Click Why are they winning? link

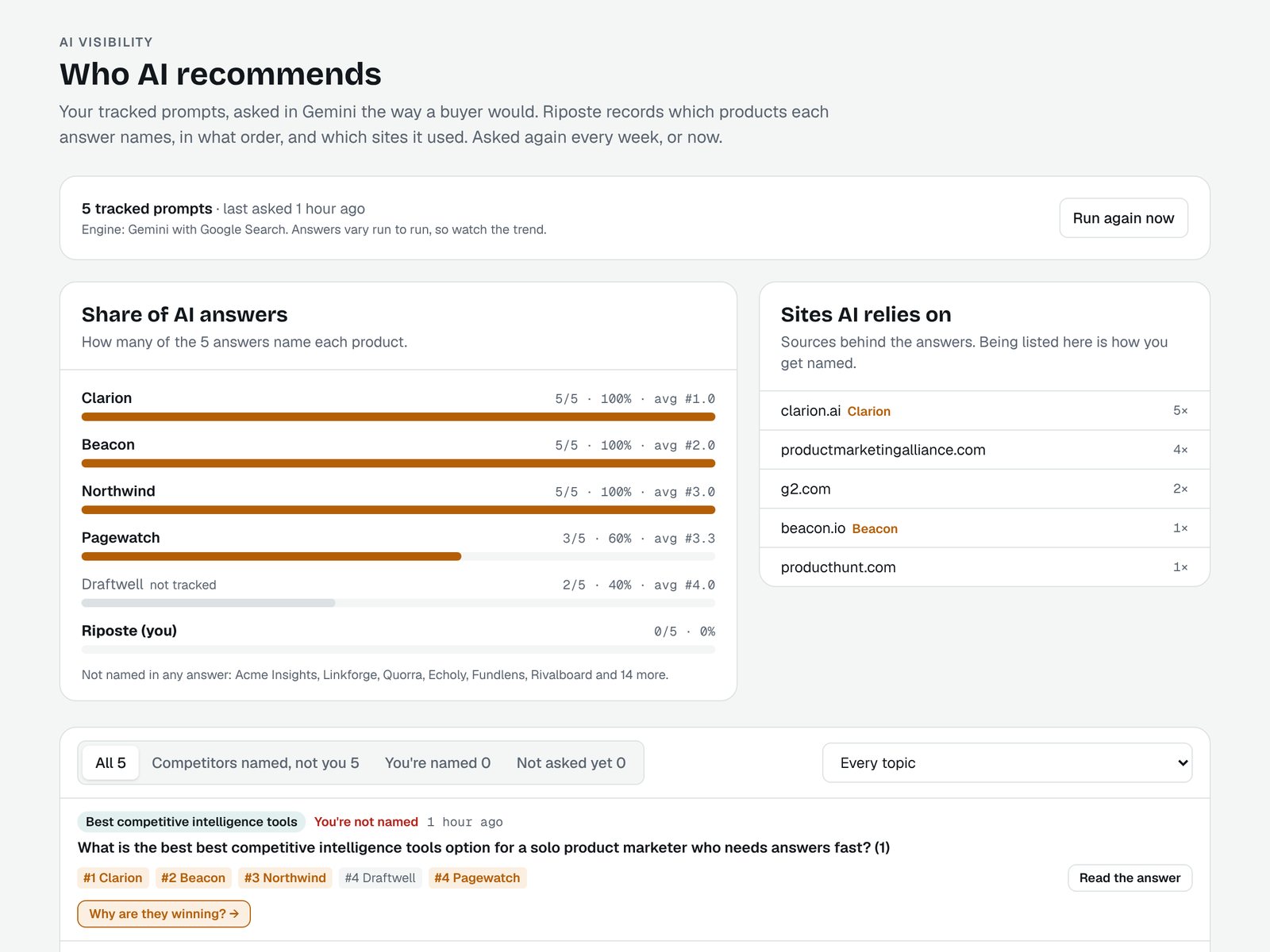click(x=164, y=914)
